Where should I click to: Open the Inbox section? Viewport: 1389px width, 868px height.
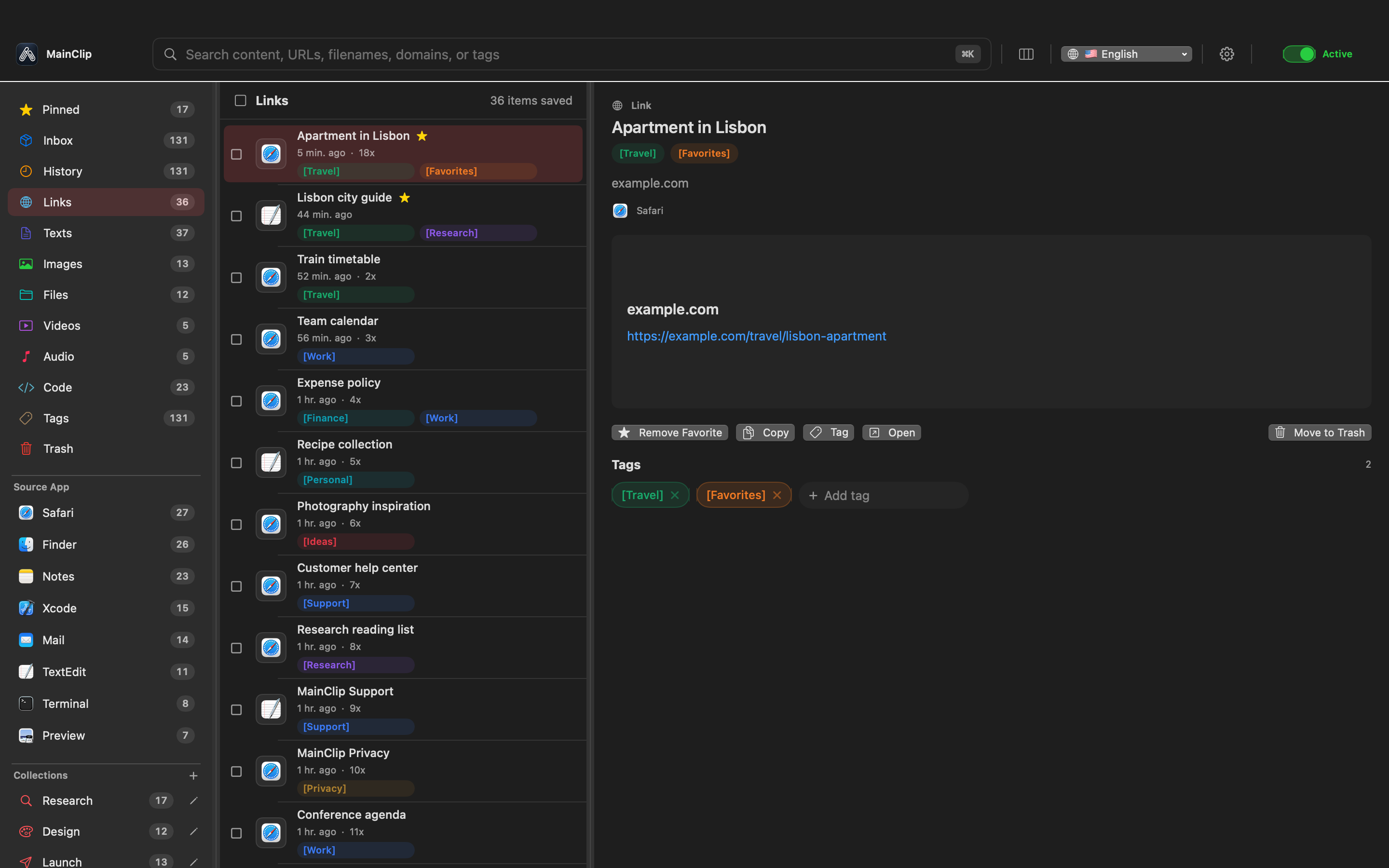click(106, 141)
